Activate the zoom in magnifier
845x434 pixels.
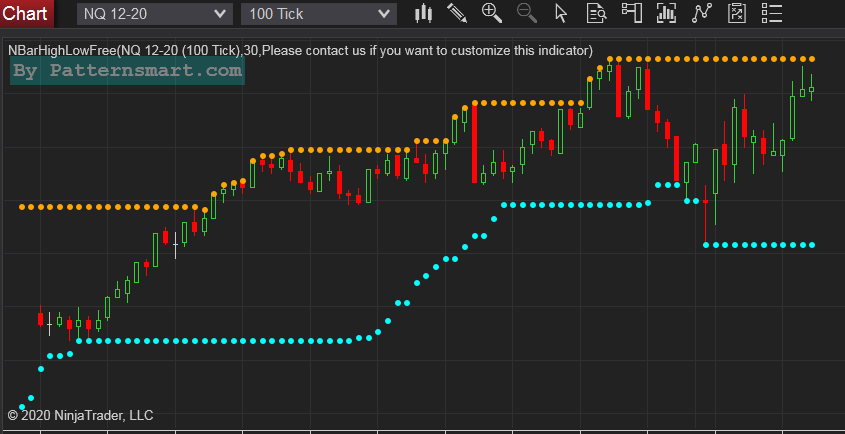[x=491, y=13]
